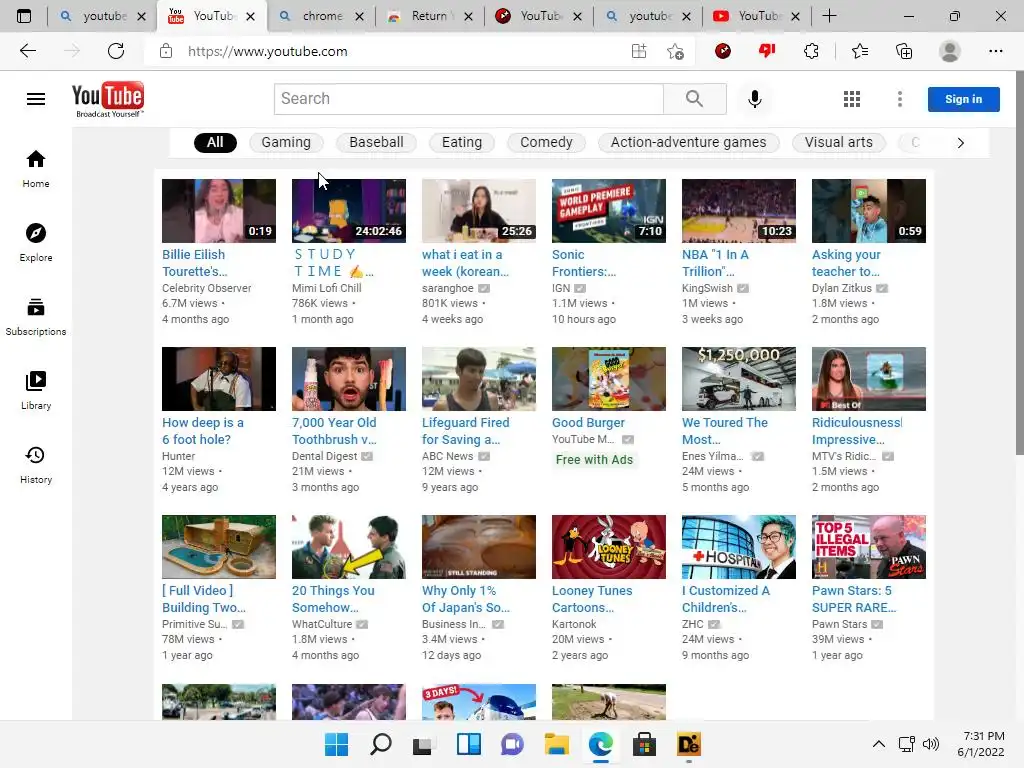Image resolution: width=1024 pixels, height=768 pixels.
Task: Open the Collections icon in the toolbar
Action: (904, 51)
